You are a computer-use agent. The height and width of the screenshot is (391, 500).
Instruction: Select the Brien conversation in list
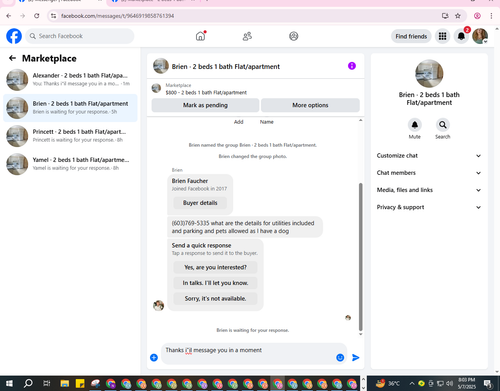(x=70, y=108)
